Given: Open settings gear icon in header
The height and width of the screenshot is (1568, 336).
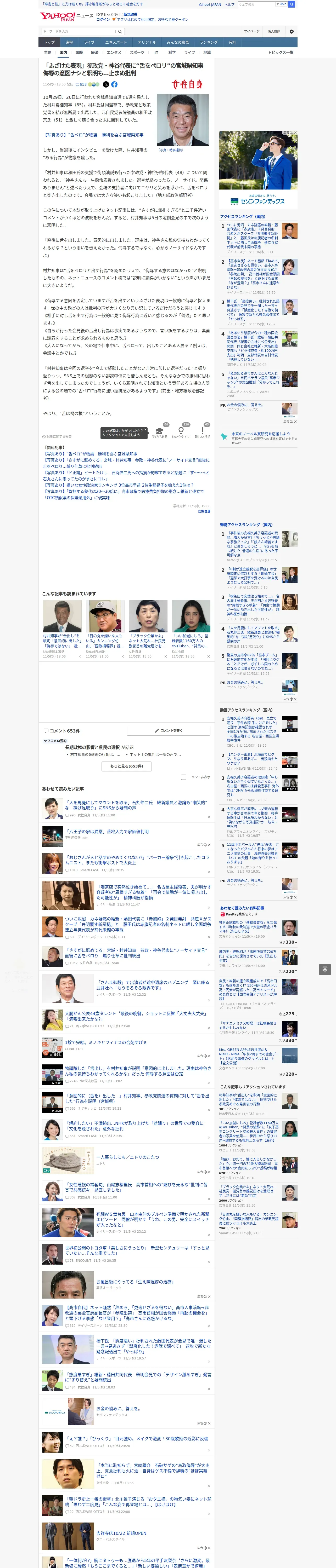Looking at the screenshot, I should (291, 32).
